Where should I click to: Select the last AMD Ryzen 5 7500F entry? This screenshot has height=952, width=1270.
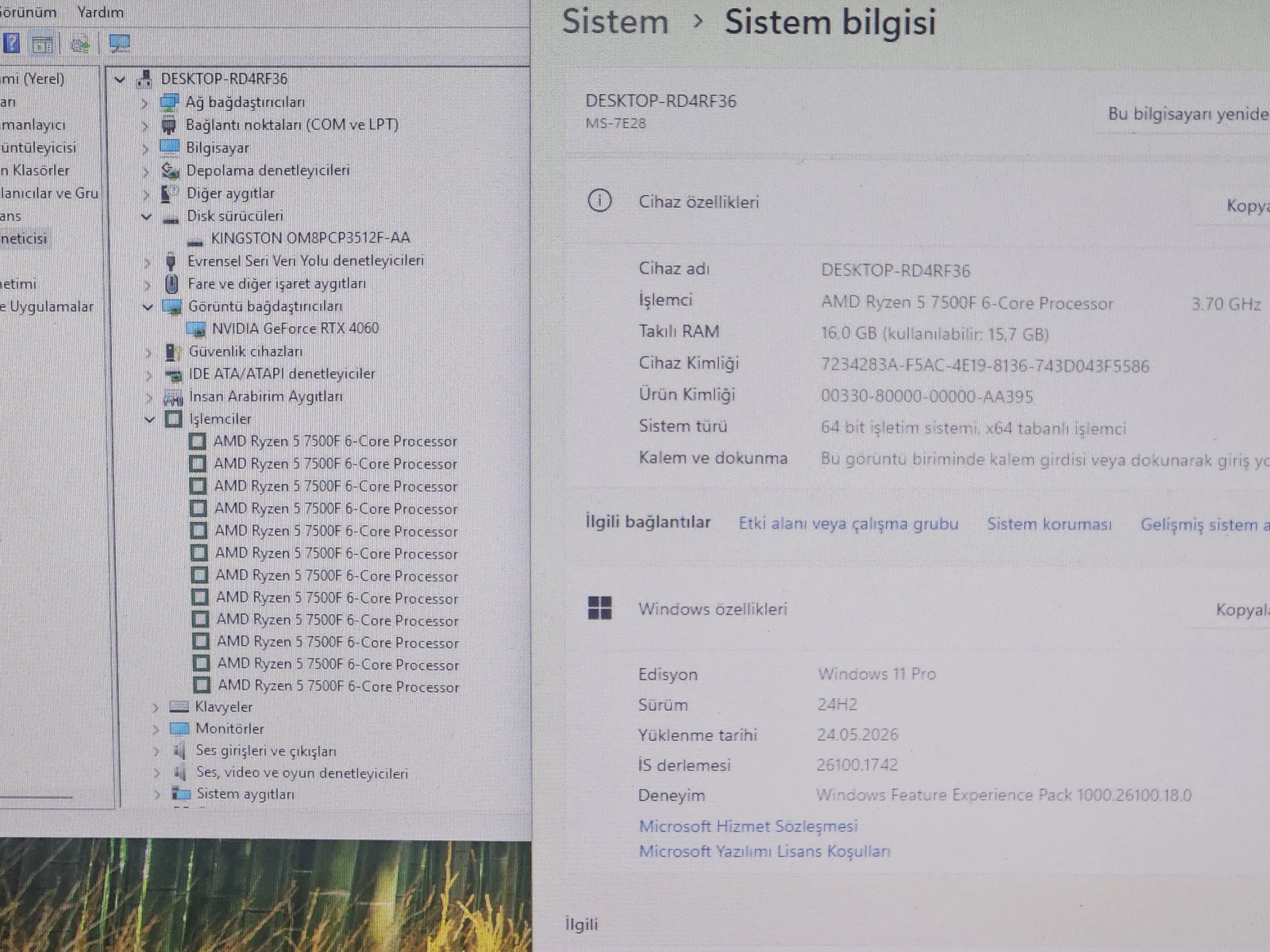click(x=338, y=685)
